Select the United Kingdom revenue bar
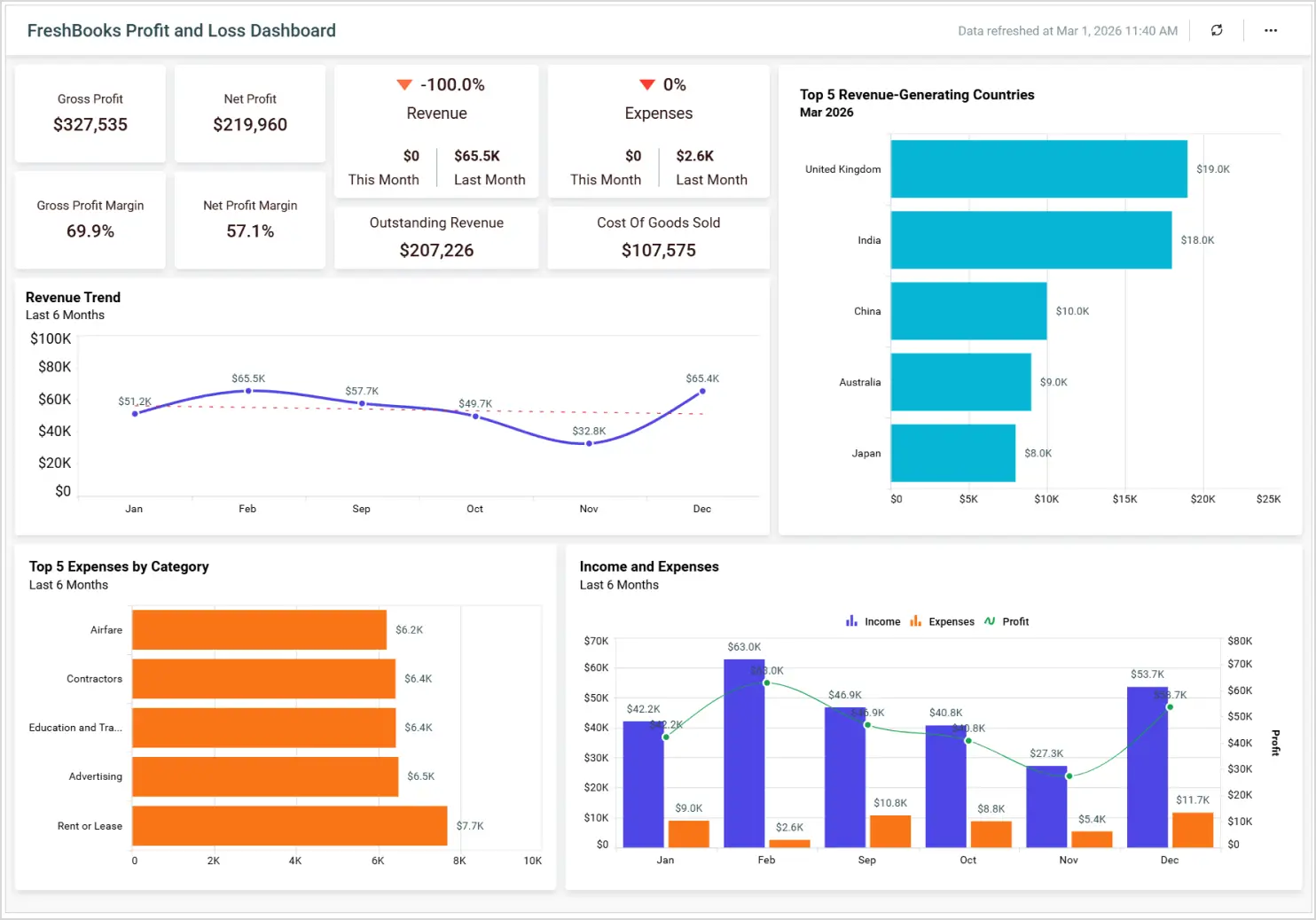Image resolution: width=1316 pixels, height=920 pixels. tap(1039, 169)
